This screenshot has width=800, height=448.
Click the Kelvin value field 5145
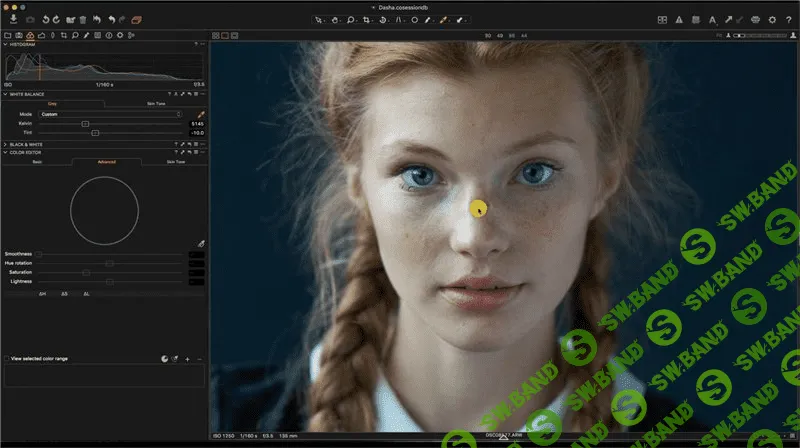click(197, 124)
